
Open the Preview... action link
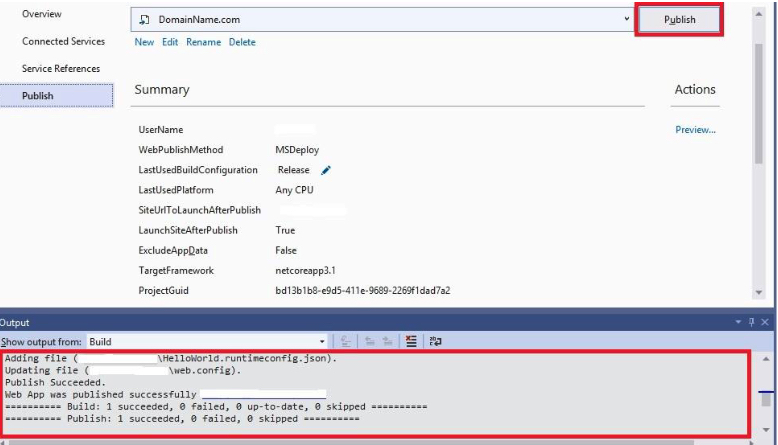click(695, 129)
